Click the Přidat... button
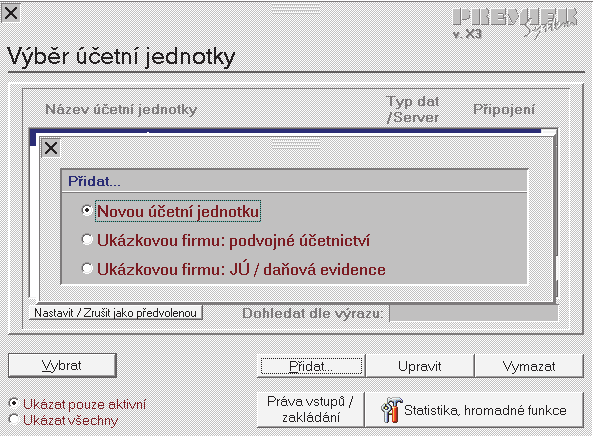Image resolution: width=593 pixels, height=437 pixels. pos(311,366)
